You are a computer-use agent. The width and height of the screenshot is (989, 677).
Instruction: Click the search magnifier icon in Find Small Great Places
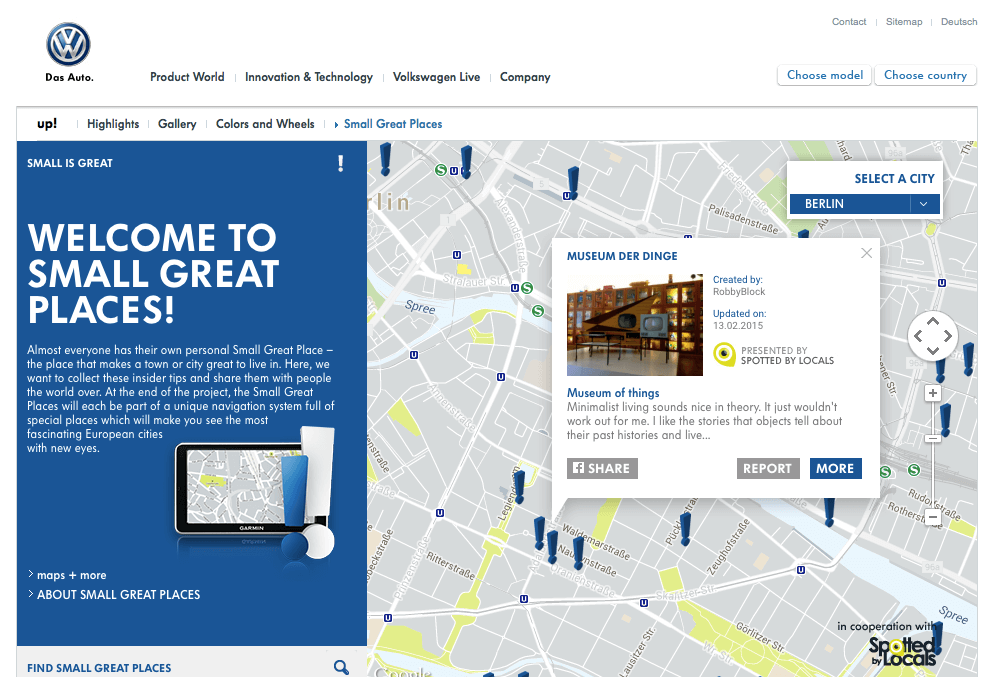point(341,667)
